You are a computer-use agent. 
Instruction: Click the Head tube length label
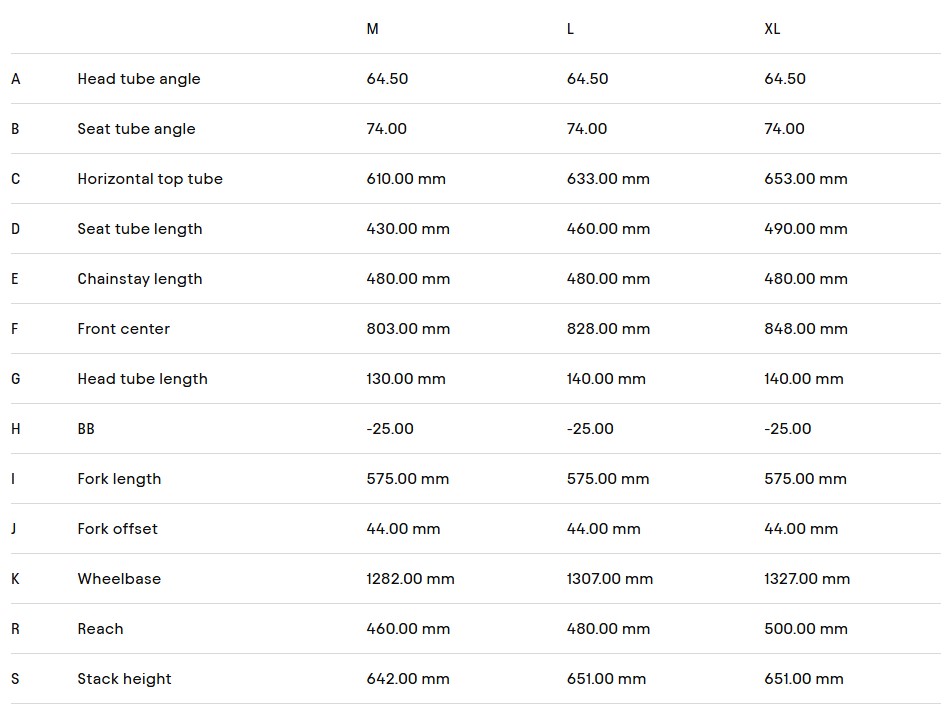click(143, 379)
